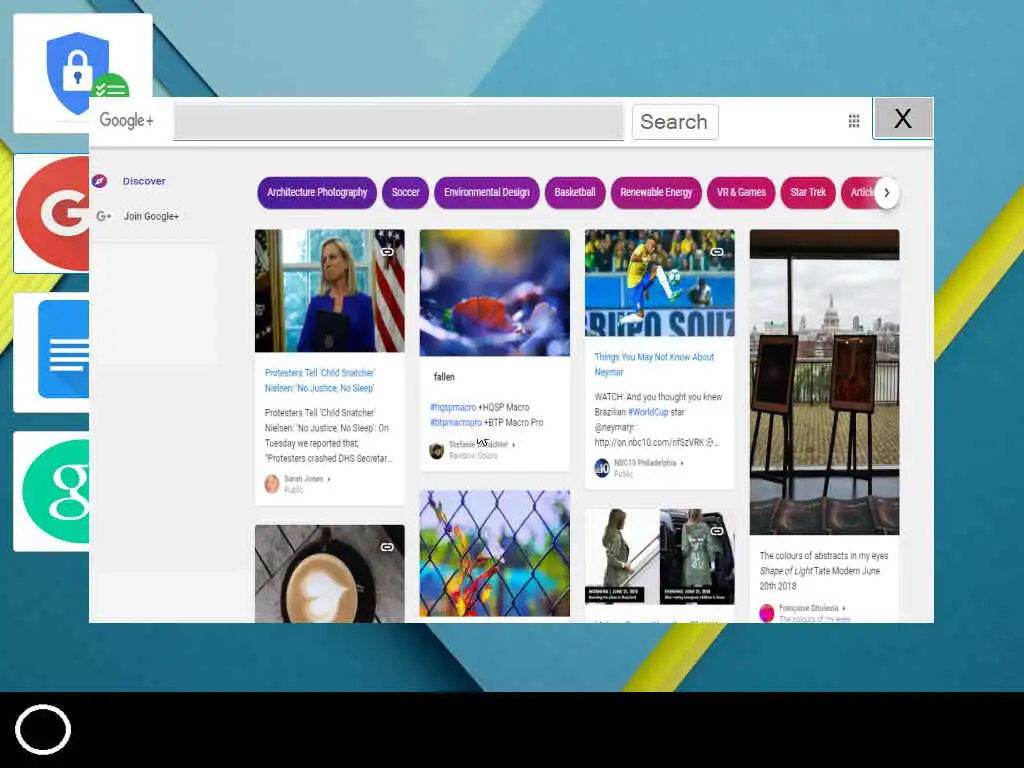This screenshot has width=1024, height=768.
Task: Open the latte art coffee photo
Action: coord(329,574)
